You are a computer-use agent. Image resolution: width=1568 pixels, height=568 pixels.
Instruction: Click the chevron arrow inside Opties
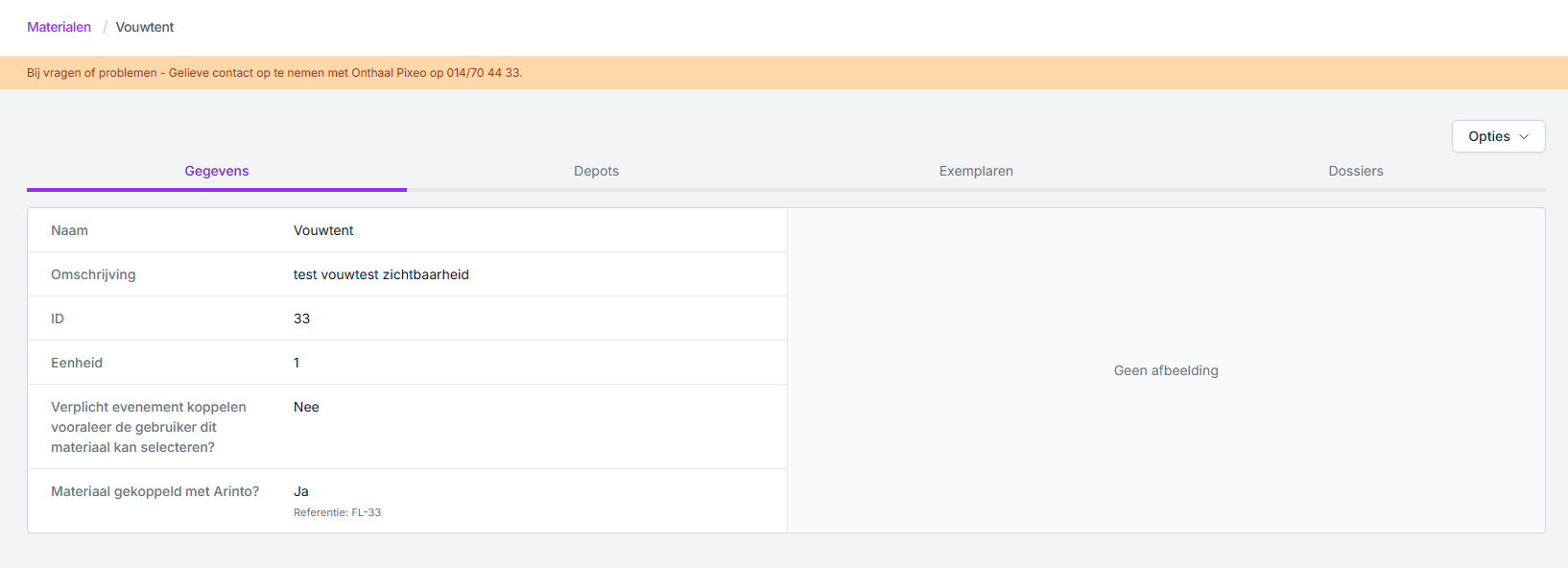(x=1524, y=137)
